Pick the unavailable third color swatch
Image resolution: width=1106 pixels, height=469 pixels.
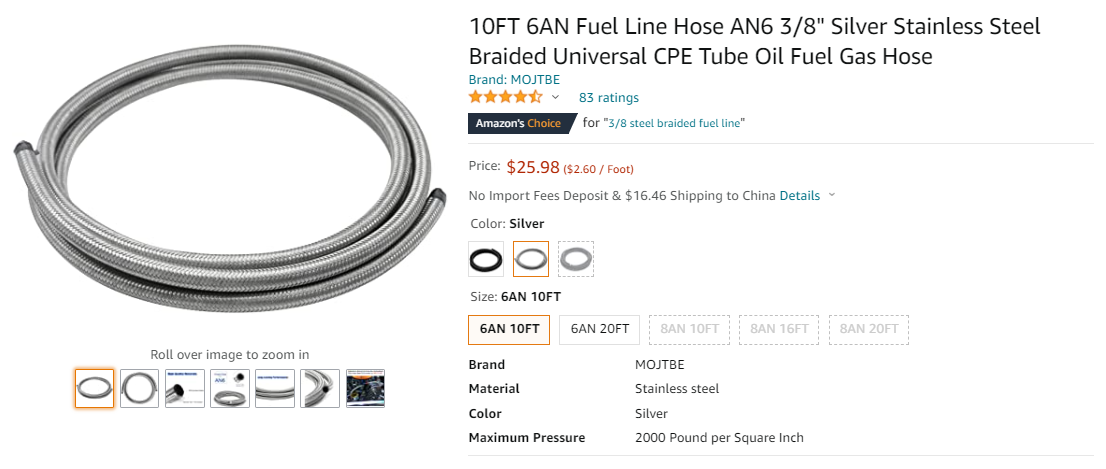[x=576, y=259]
